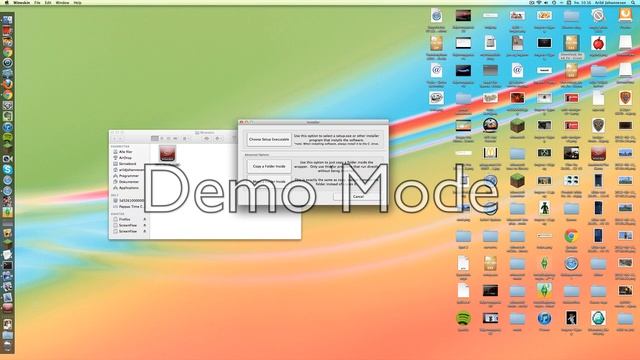This screenshot has height=360, width=640.
Task: Open the Wineskin menu
Action: [21, 2]
